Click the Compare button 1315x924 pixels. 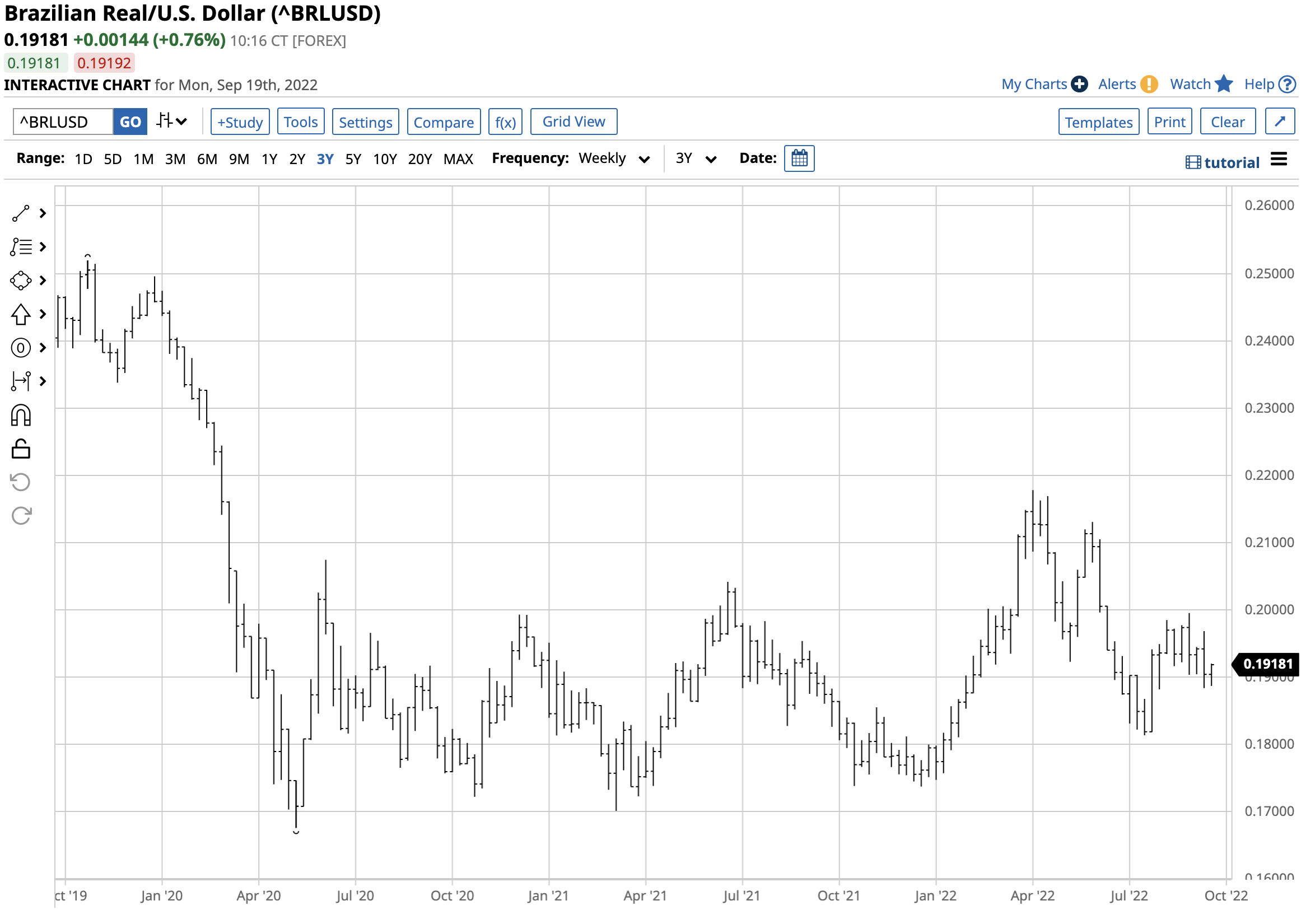point(445,123)
